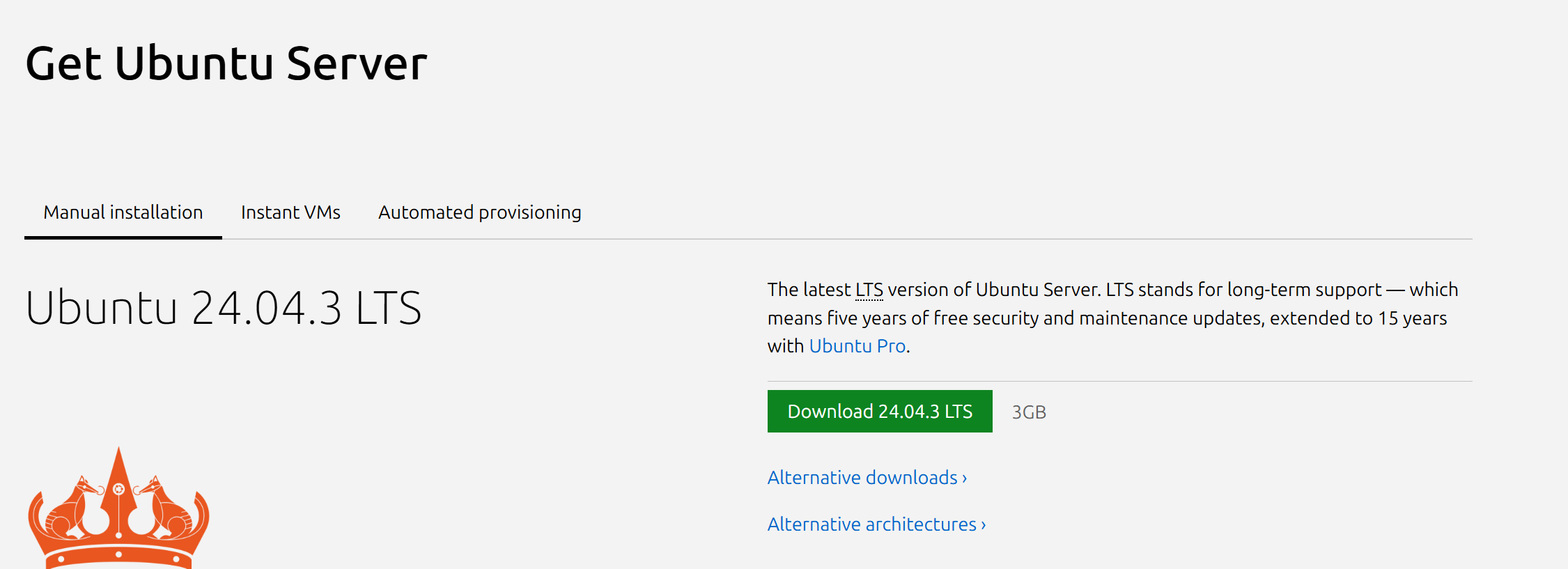Select the Manual installation tab
1568x569 pixels.
coord(123,212)
